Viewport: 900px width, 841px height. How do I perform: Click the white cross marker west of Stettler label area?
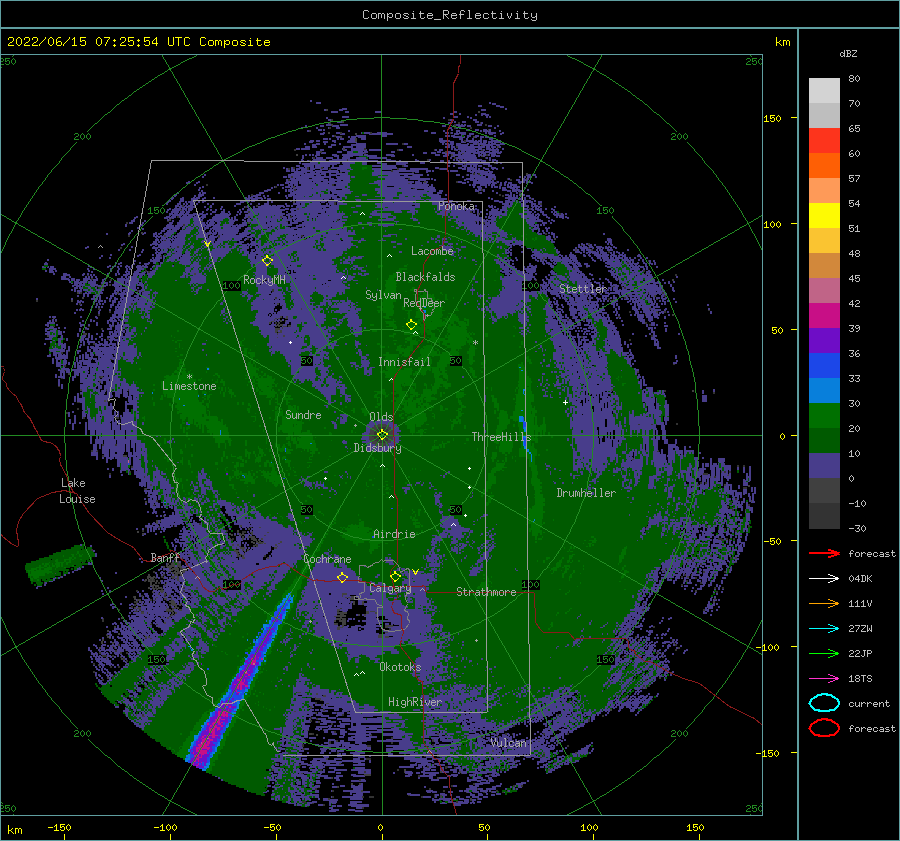(565, 402)
